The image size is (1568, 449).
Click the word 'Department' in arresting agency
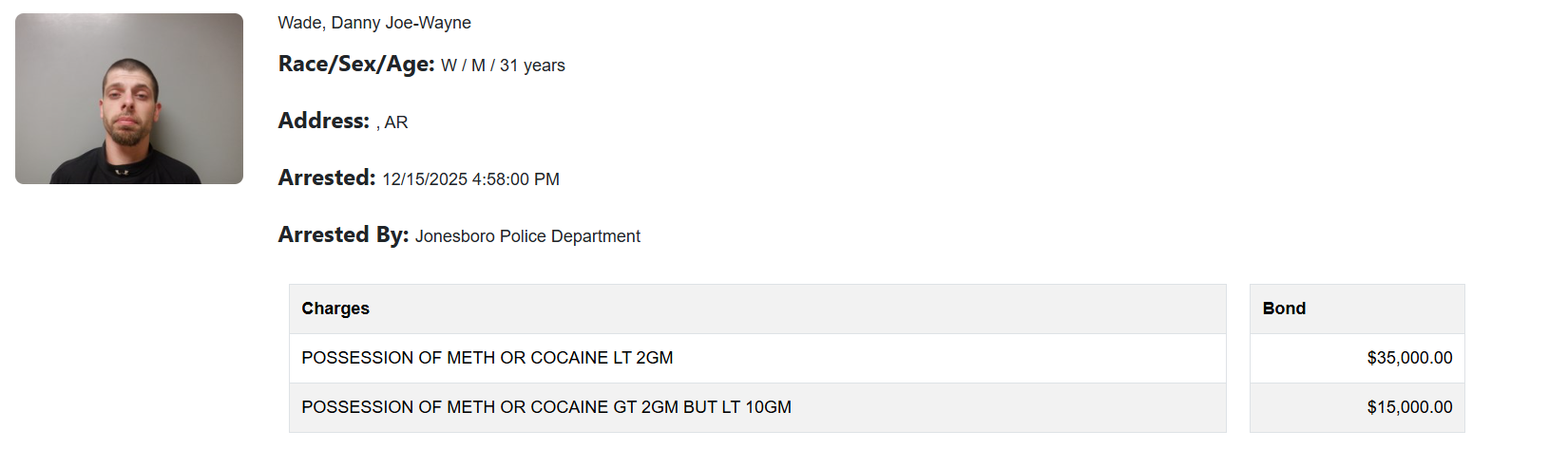[598, 236]
